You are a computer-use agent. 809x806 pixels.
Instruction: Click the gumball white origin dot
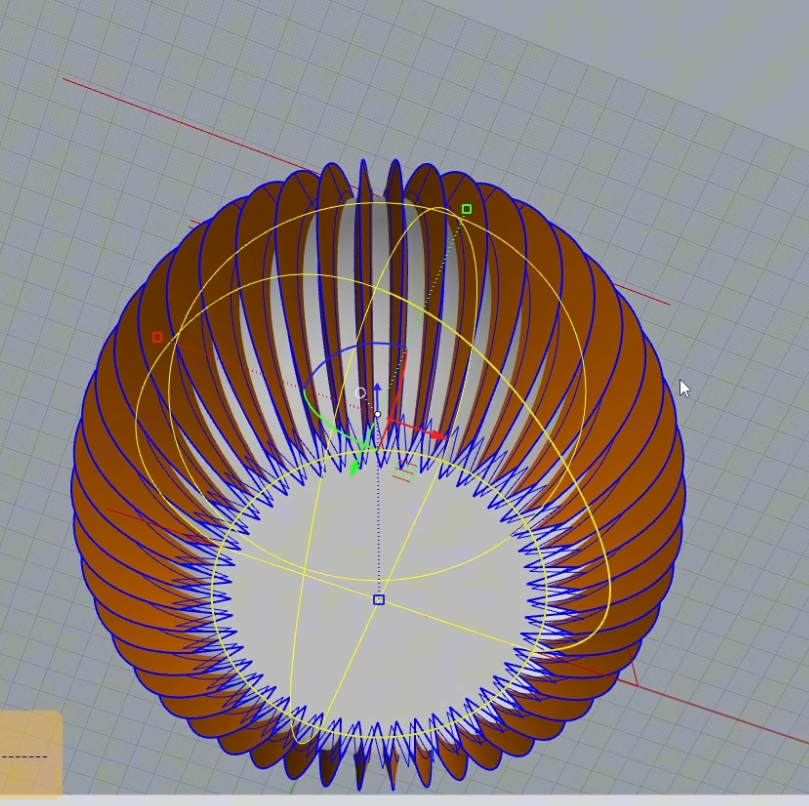coord(377,414)
